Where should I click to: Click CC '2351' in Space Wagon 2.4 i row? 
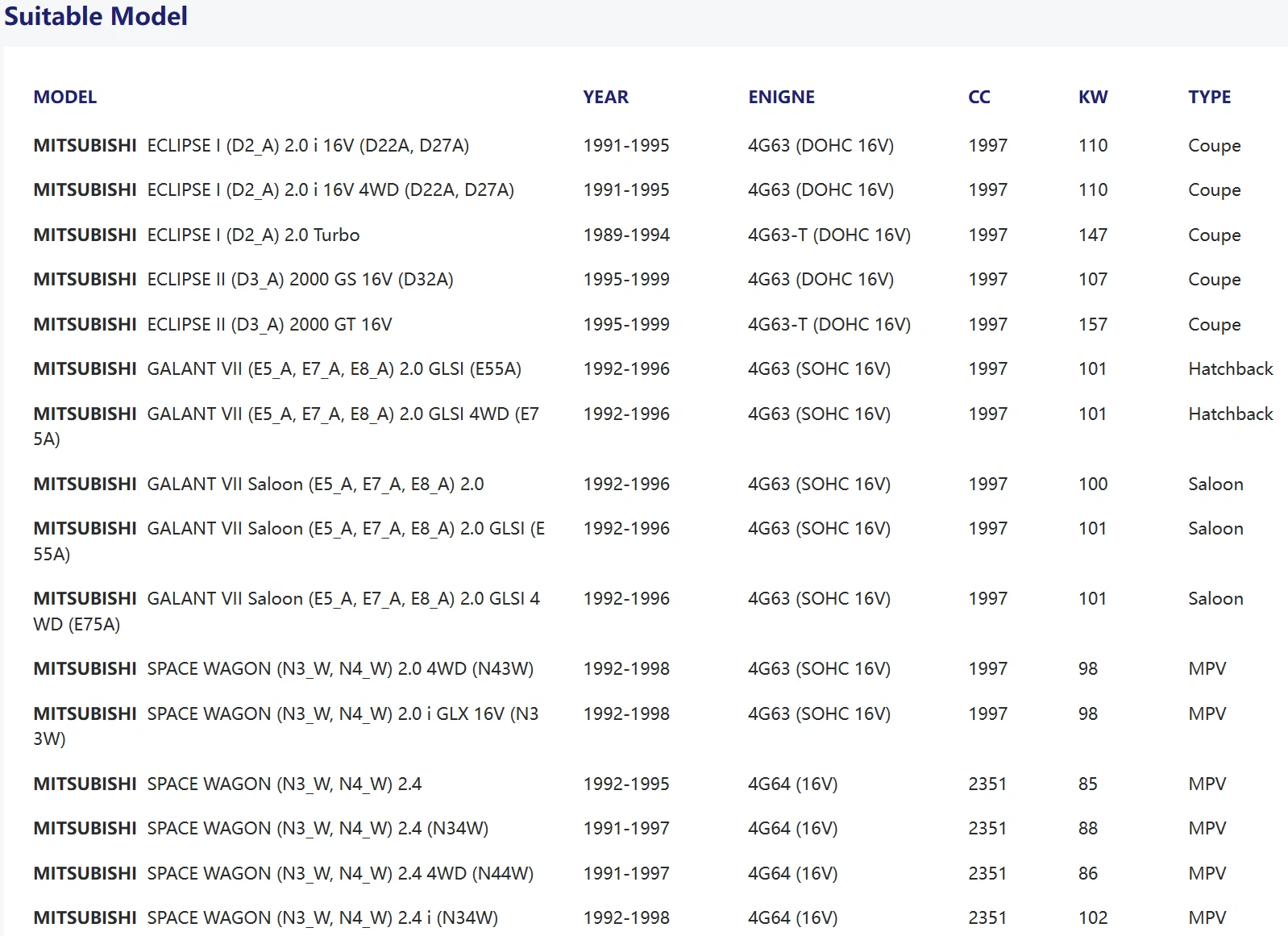(x=987, y=917)
